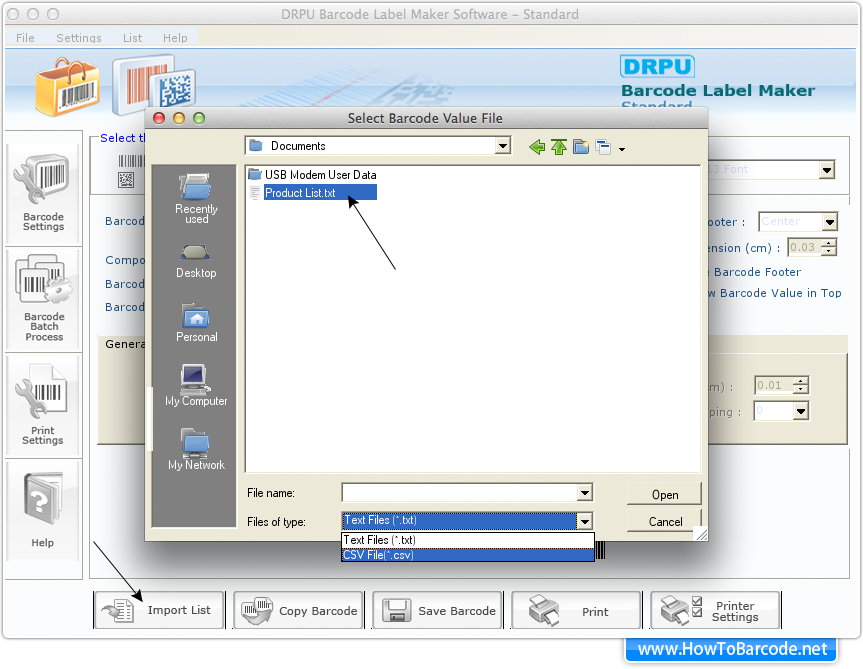Expand the File name dropdown arrow
The height and width of the screenshot is (669, 863).
(x=585, y=492)
